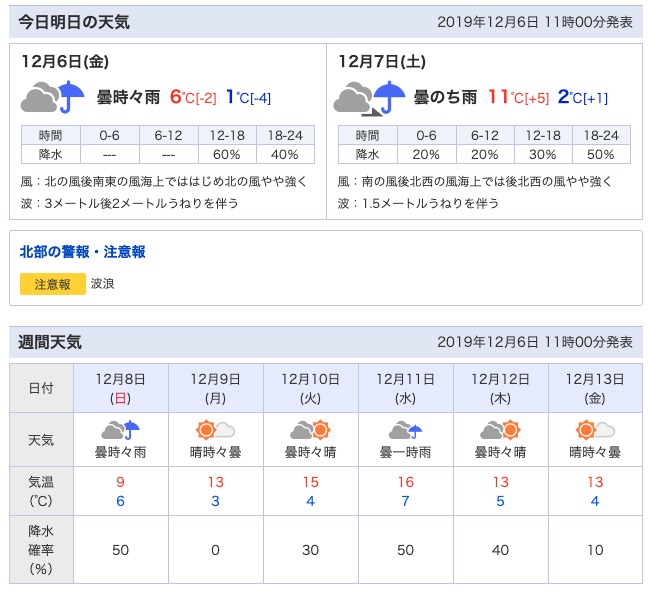Click the December 8 weekly weather icon
This screenshot has width=649, height=590.
(x=121, y=431)
